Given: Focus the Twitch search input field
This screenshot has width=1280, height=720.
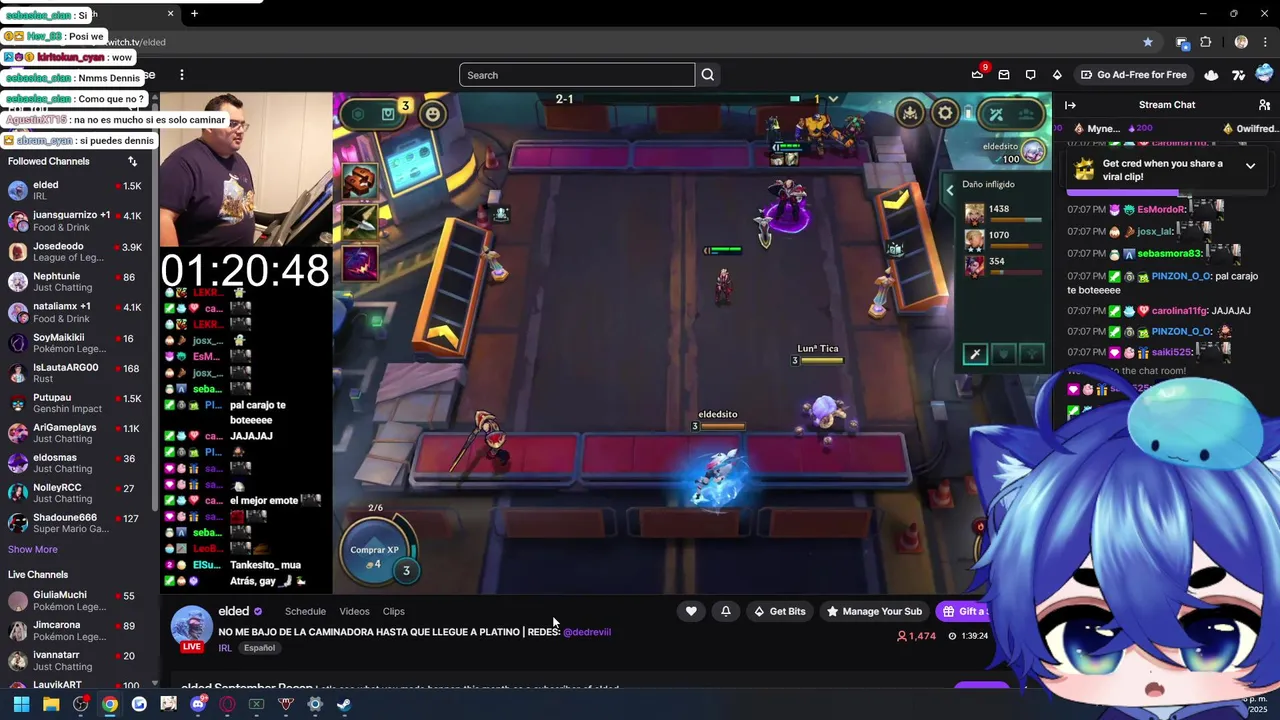Looking at the screenshot, I should point(577,75).
